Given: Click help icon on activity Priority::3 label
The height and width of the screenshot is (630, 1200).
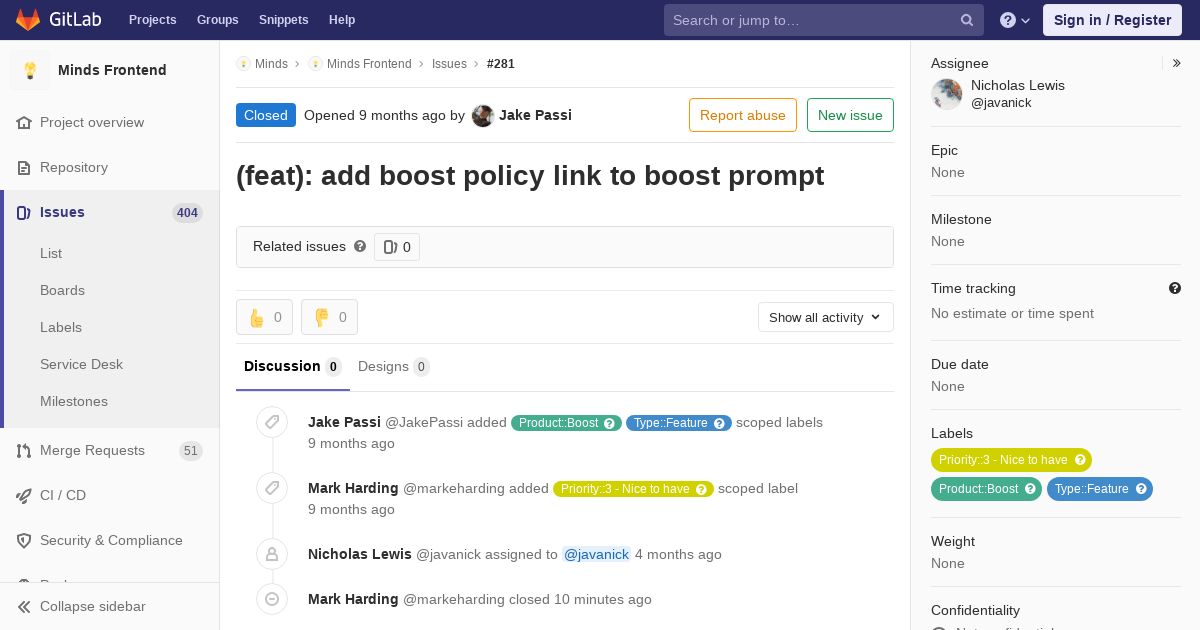Looking at the screenshot, I should coord(701,489).
